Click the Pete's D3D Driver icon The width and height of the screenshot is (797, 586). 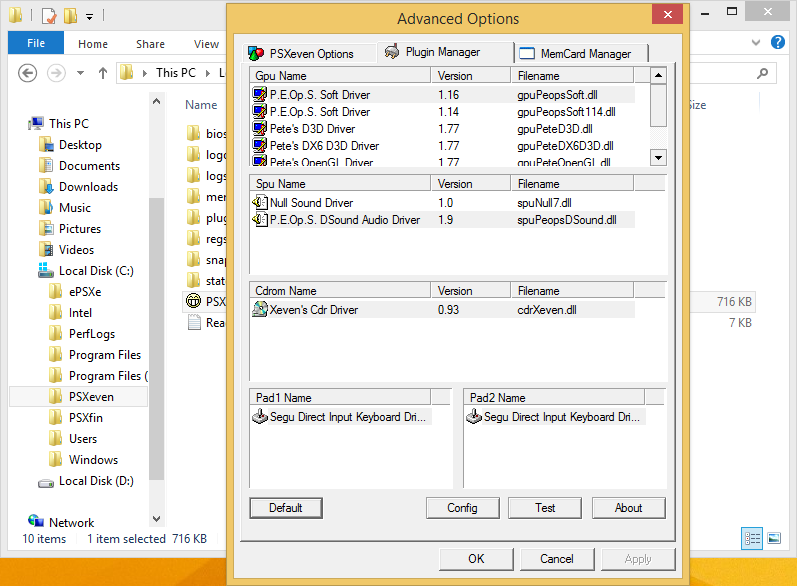[x=260, y=128]
